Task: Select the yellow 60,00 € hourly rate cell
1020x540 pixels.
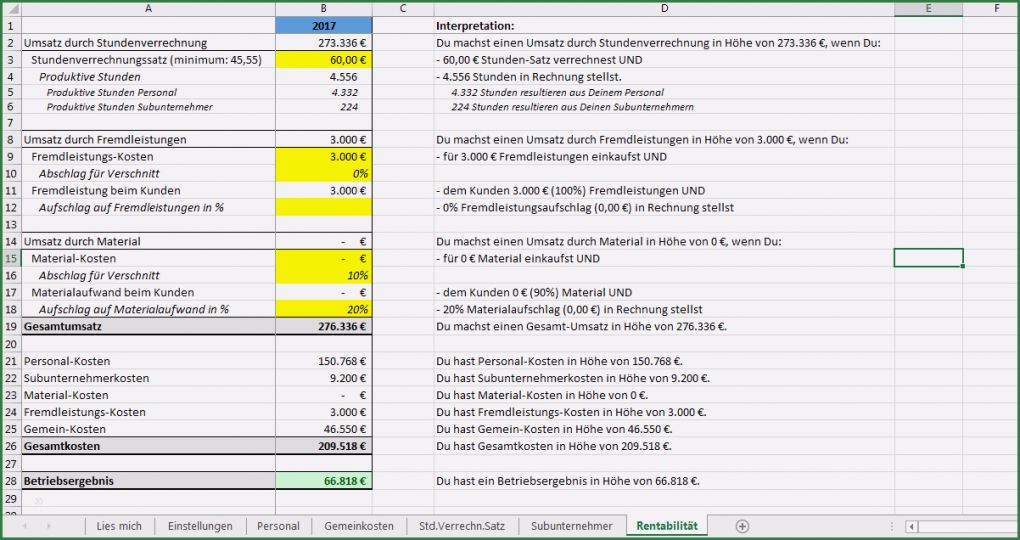Action: (x=323, y=60)
